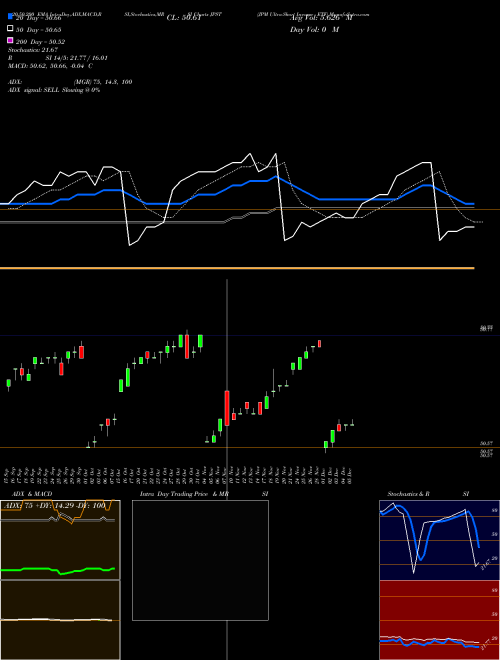Open the blue Stochastics mini chart

click(439, 540)
